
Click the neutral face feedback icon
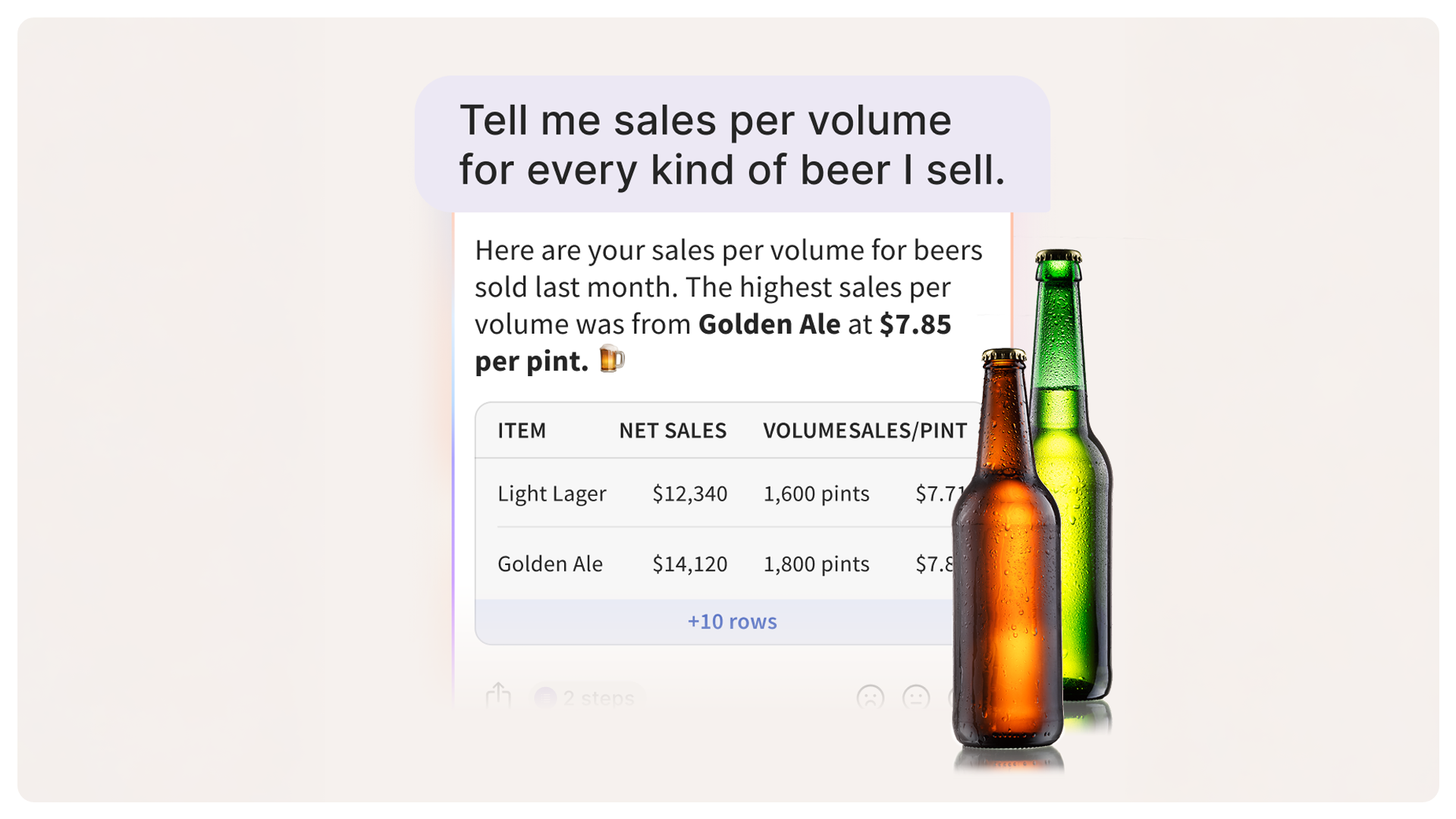[916, 697]
